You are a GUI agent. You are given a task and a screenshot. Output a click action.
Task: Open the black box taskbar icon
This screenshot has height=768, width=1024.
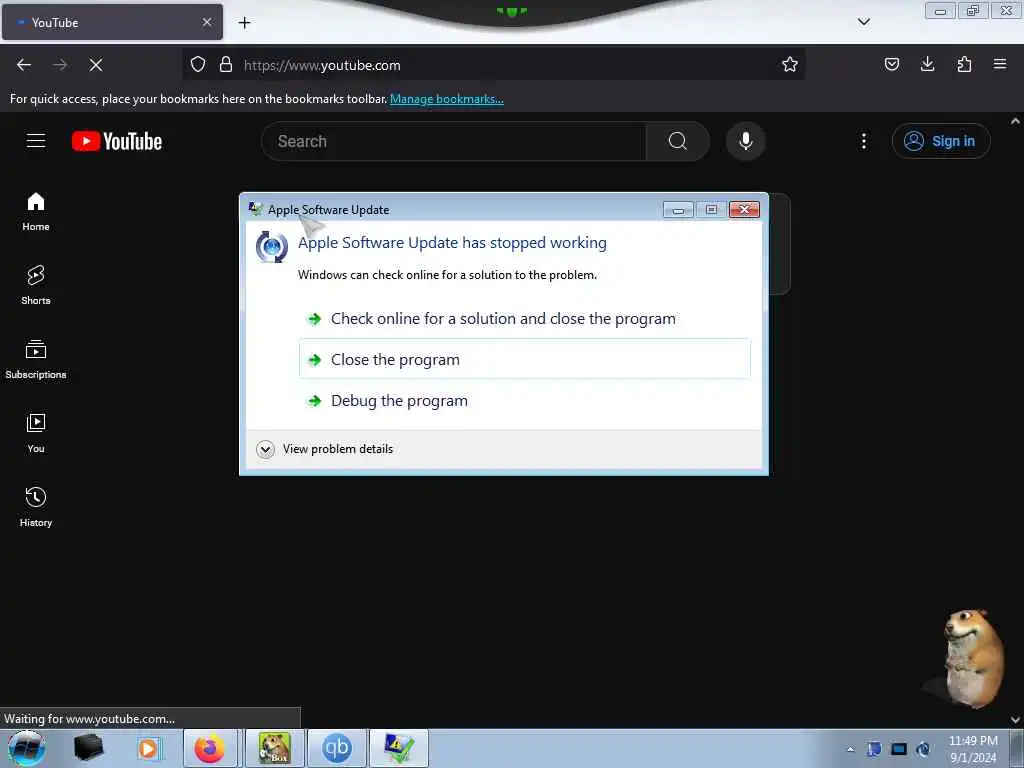88,748
